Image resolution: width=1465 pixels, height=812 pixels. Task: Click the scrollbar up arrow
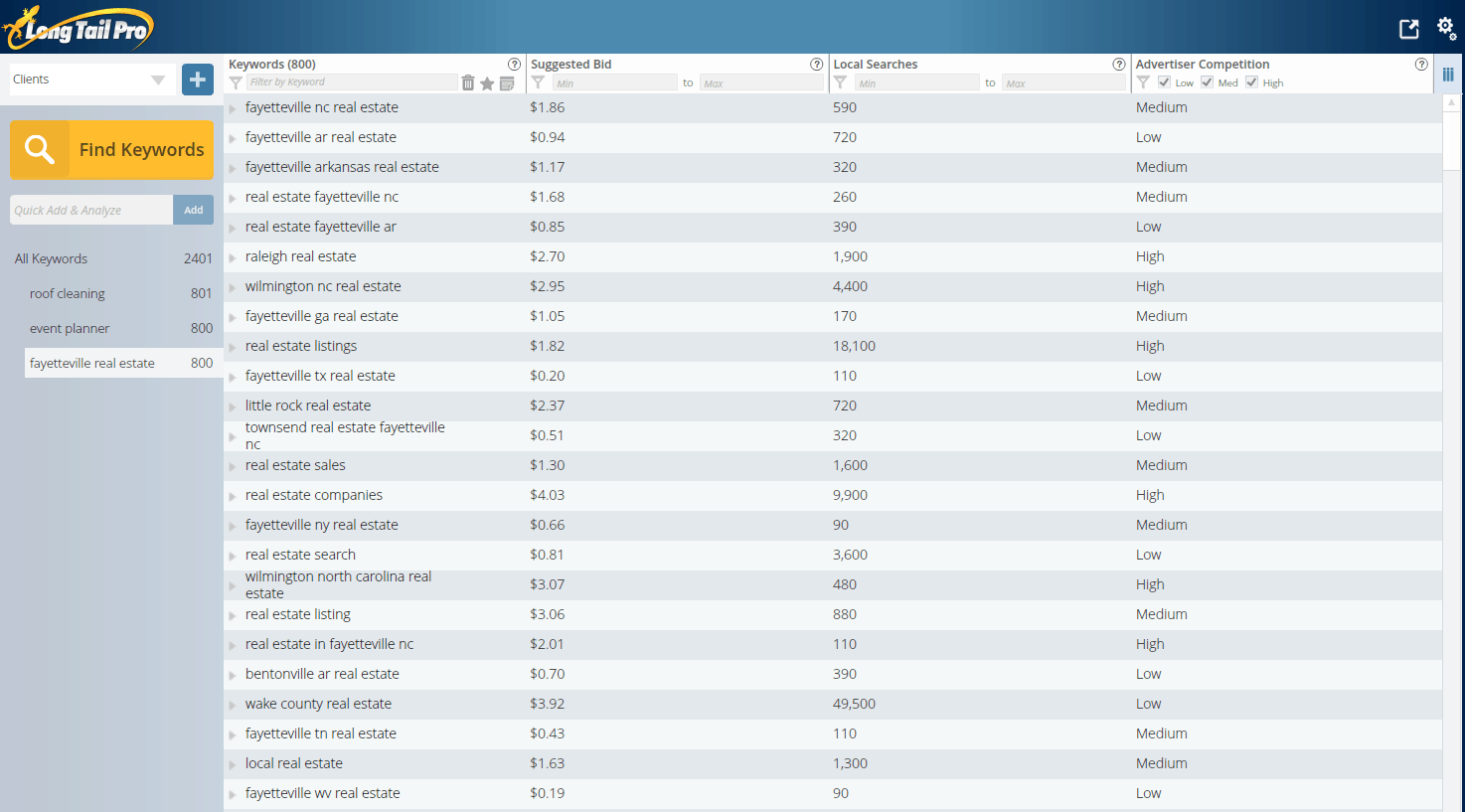tap(1451, 101)
